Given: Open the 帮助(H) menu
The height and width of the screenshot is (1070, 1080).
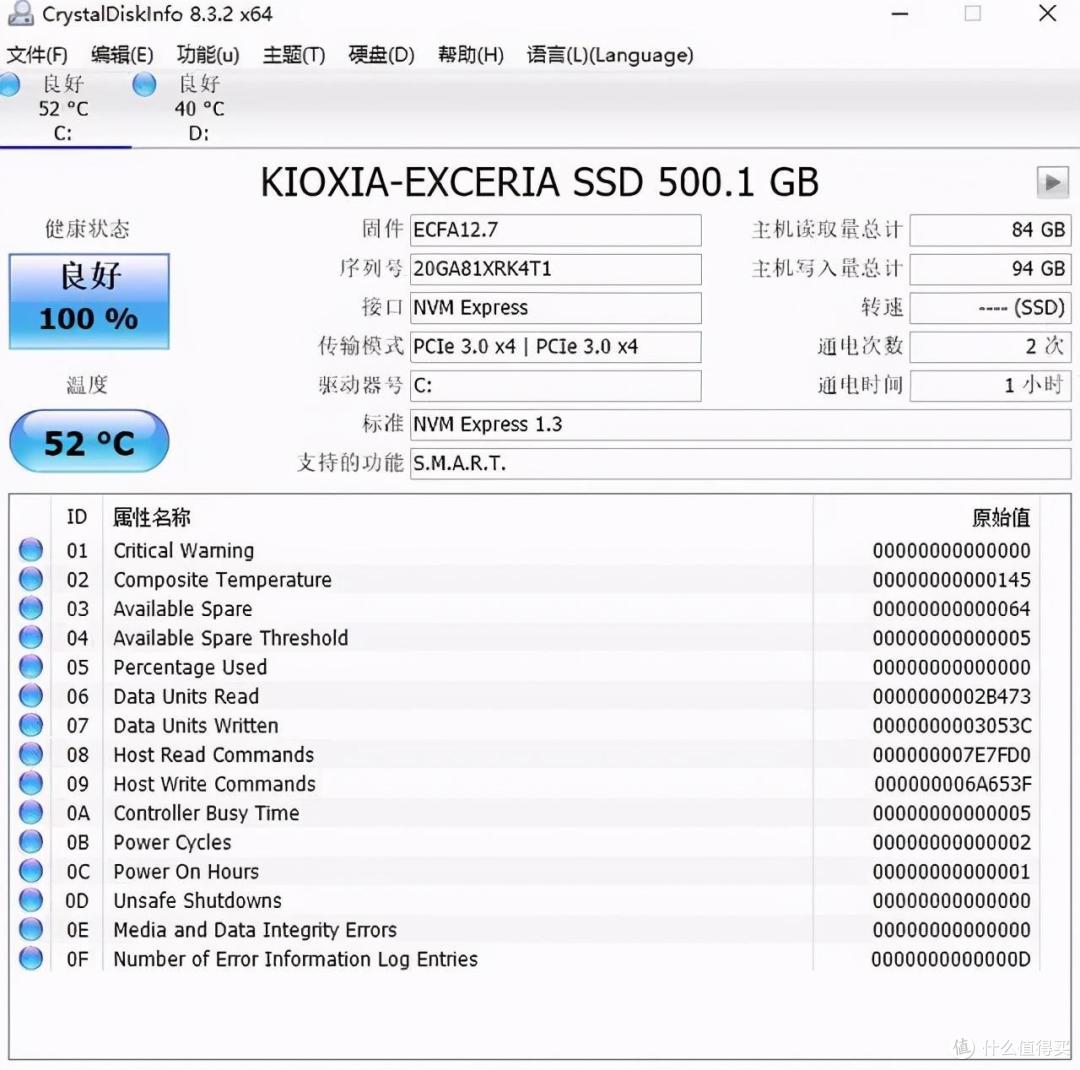Looking at the screenshot, I should click(x=471, y=55).
